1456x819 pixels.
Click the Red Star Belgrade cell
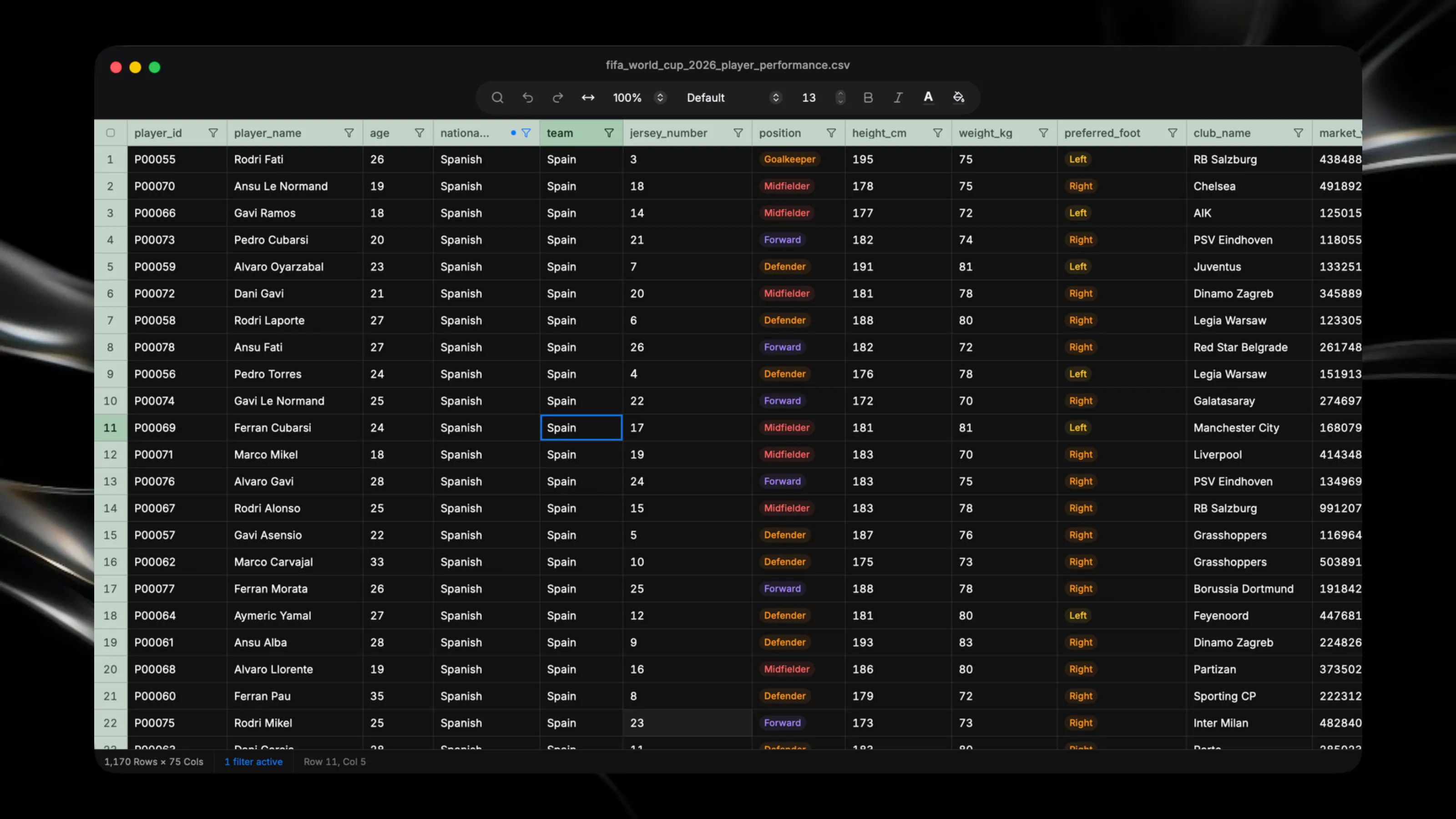coord(1249,347)
